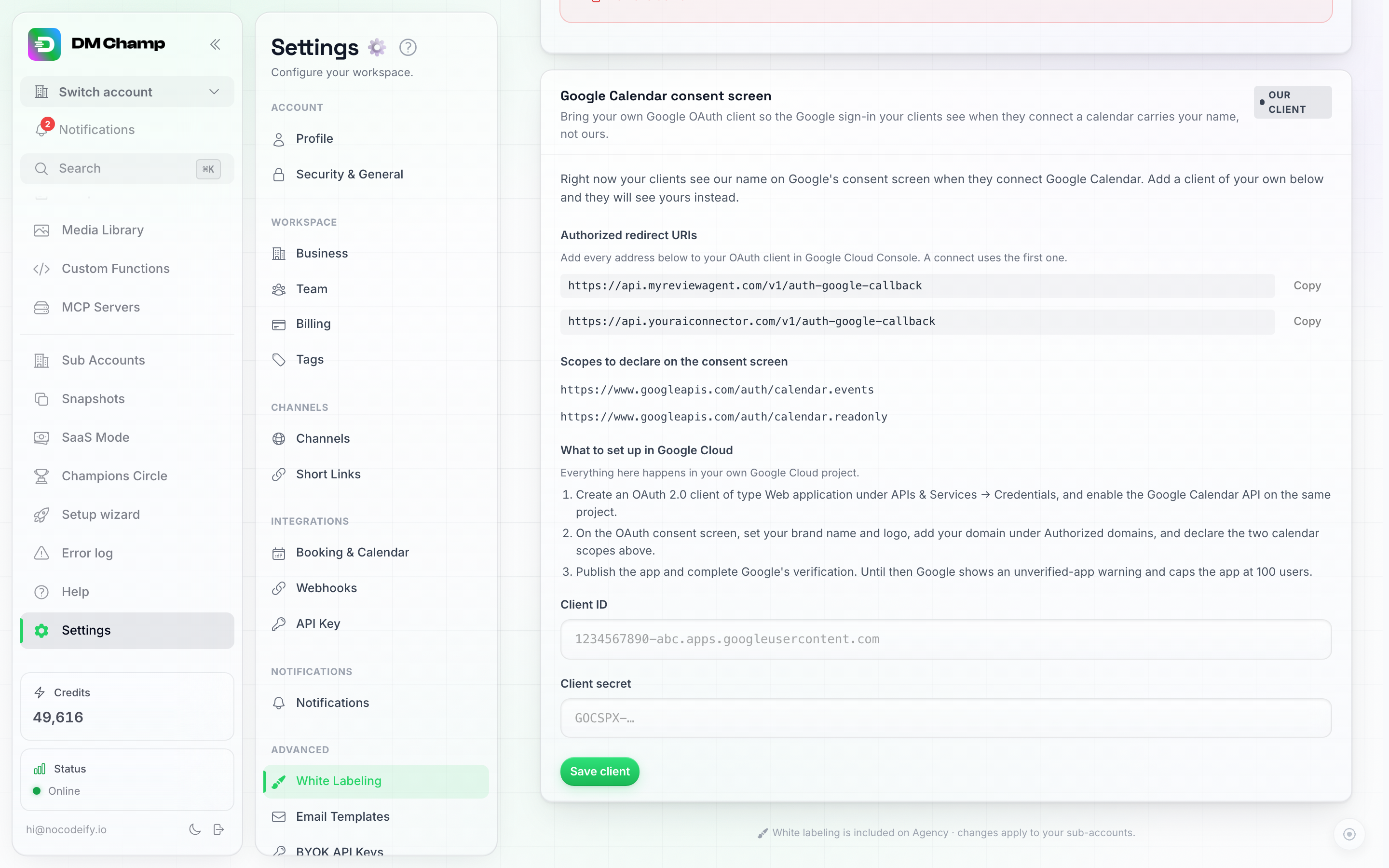
Task: Open Short Links settings
Action: [376, 474]
